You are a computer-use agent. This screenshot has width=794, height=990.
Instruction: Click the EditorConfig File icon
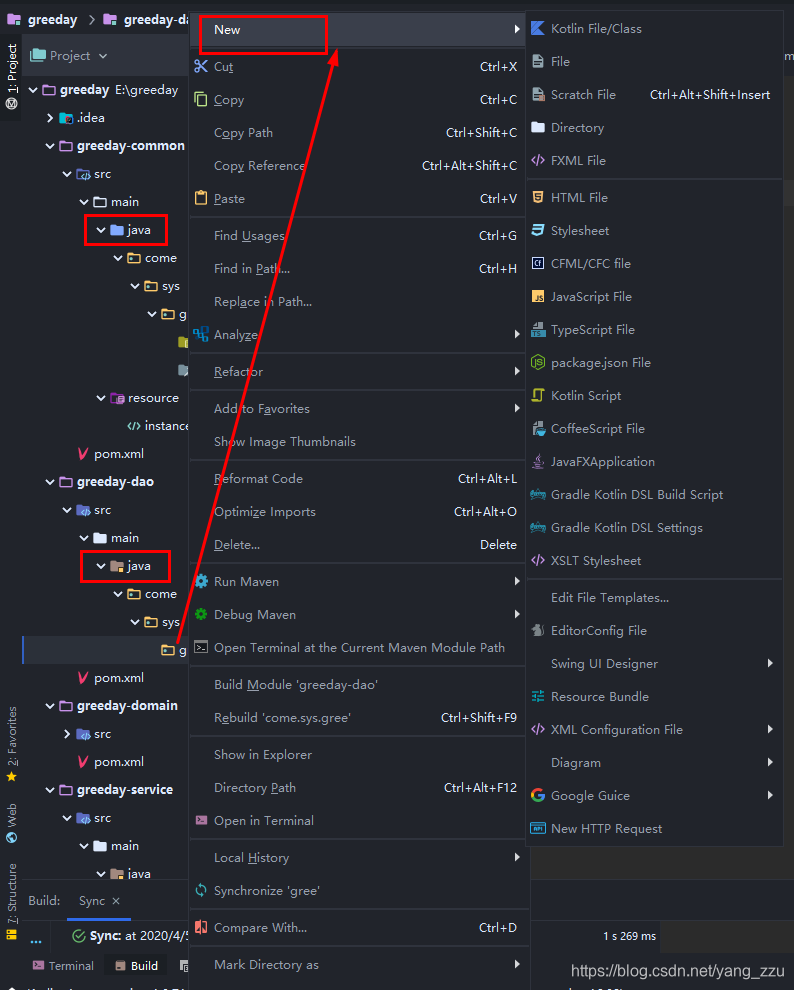538,631
